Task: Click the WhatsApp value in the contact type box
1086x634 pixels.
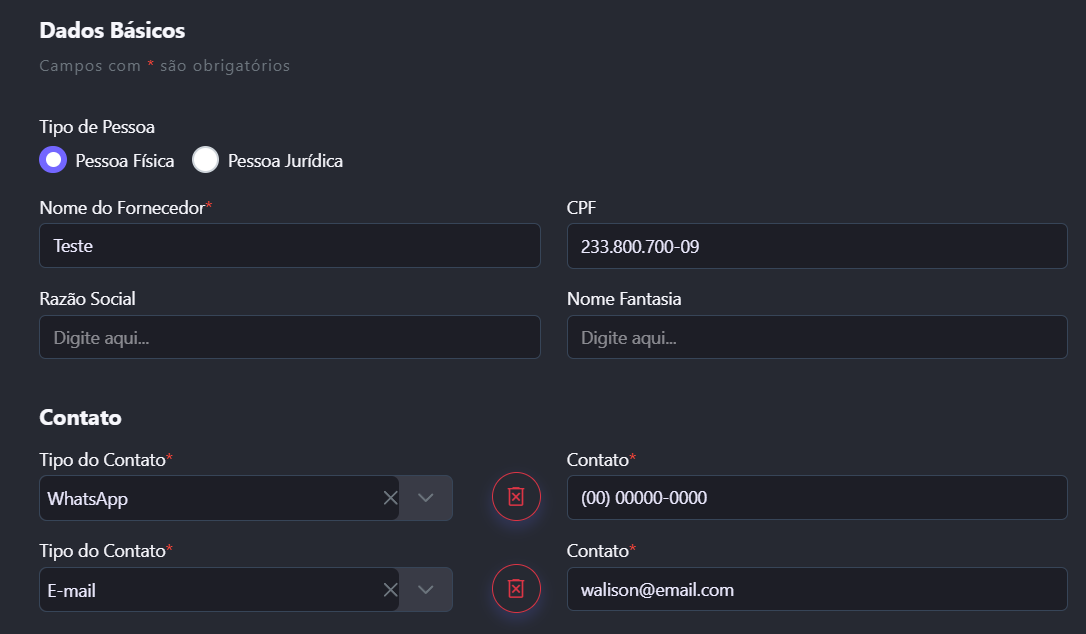Action: point(88,498)
